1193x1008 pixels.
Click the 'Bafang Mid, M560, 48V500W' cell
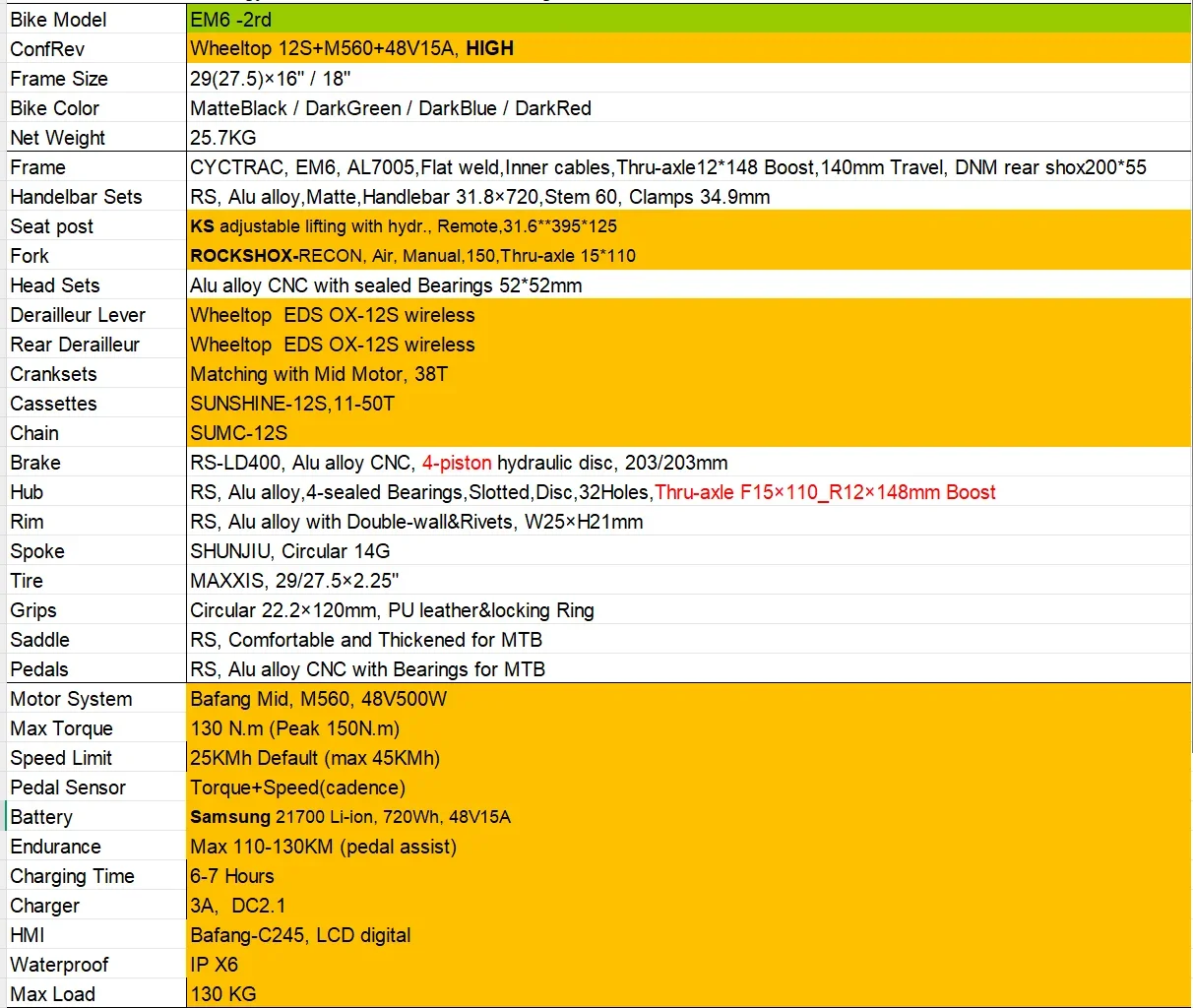pos(689,699)
